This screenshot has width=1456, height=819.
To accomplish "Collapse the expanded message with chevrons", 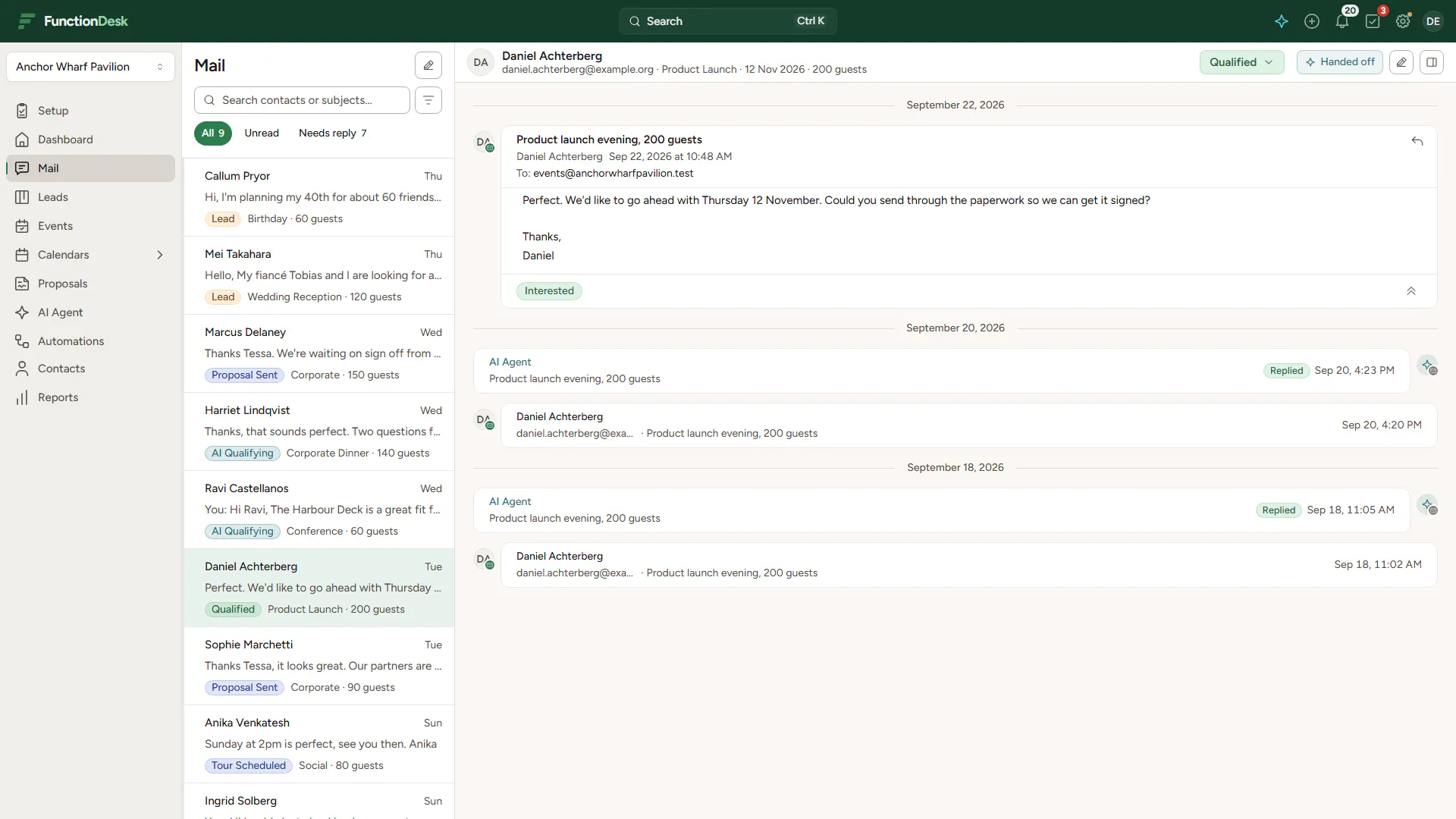I will 1411,291.
